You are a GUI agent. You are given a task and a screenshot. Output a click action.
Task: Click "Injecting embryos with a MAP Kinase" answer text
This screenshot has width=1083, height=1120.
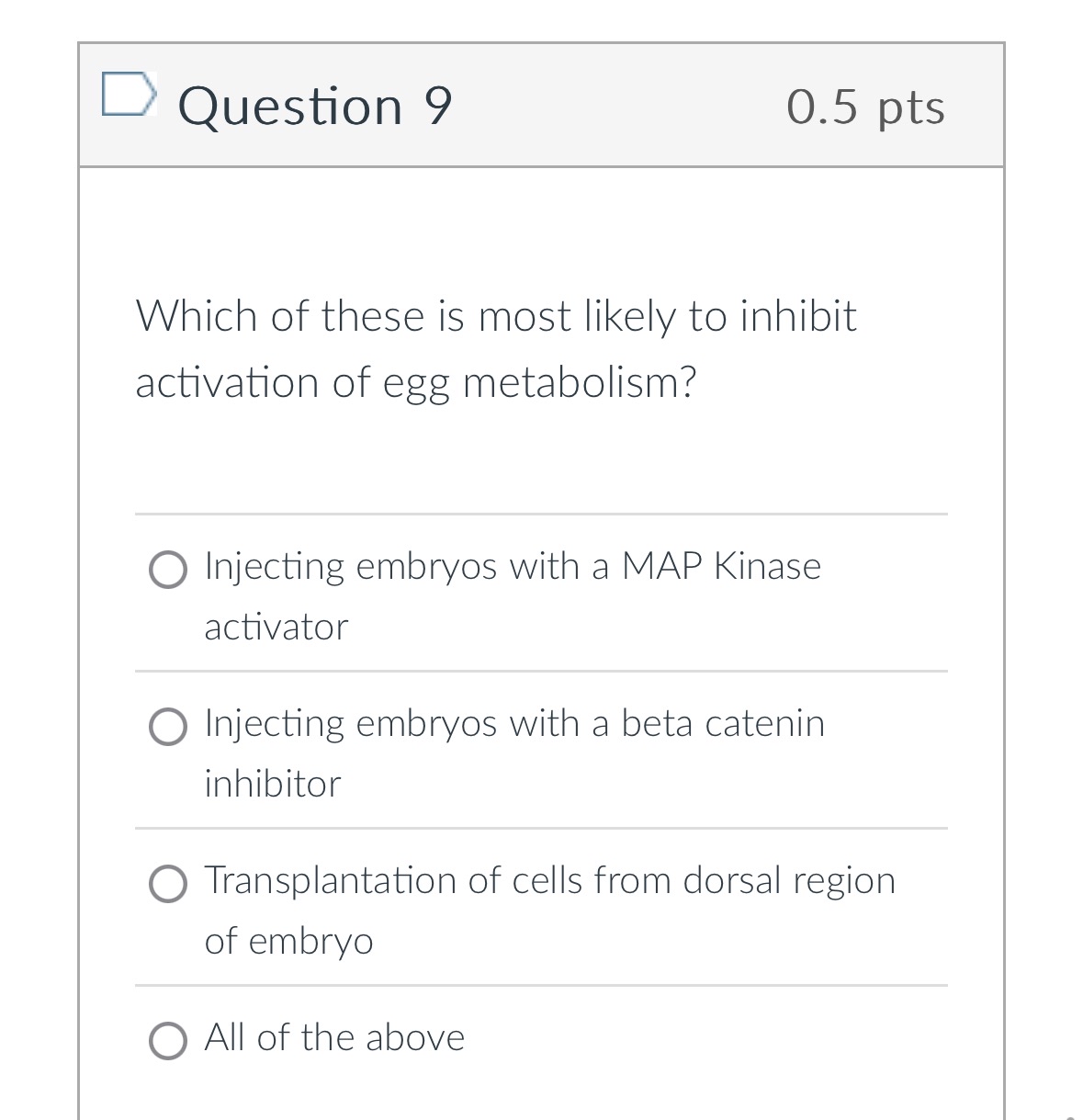tap(512, 566)
